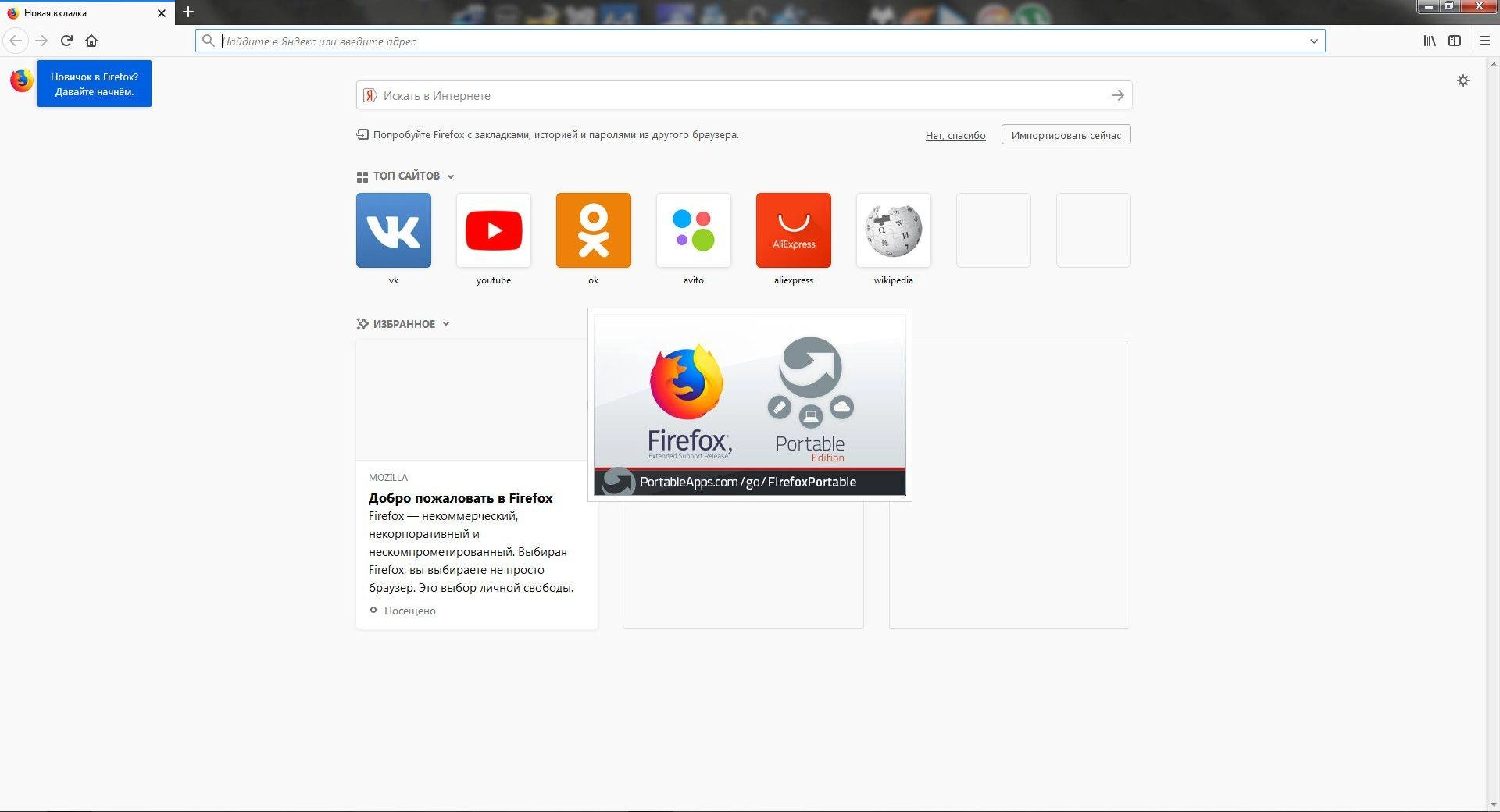This screenshot has height=812, width=1500.
Task: Focus the address bar field
Action: point(760,41)
